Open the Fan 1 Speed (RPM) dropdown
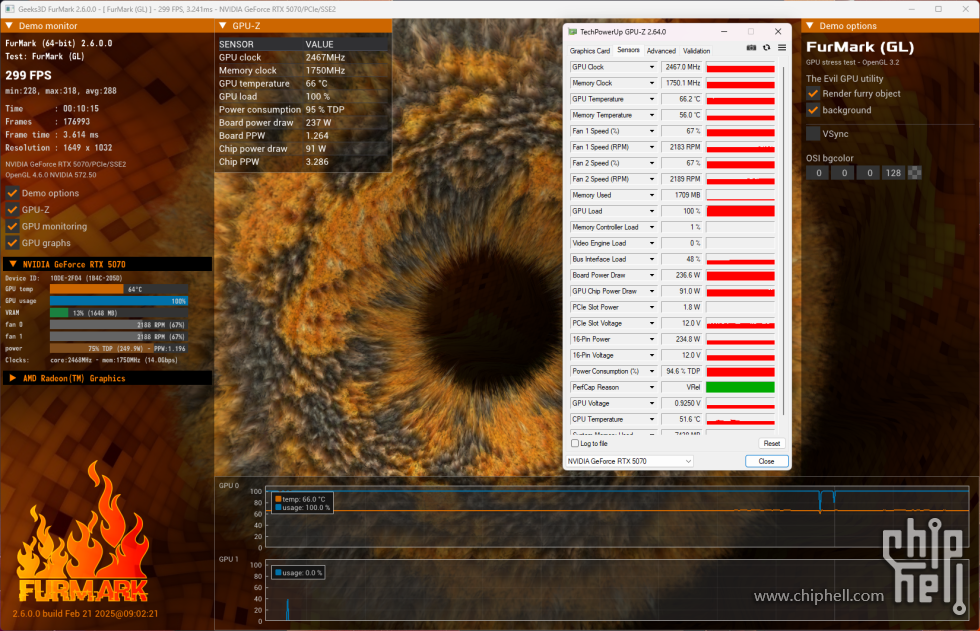Screen dimensions: 980x631 652,147
